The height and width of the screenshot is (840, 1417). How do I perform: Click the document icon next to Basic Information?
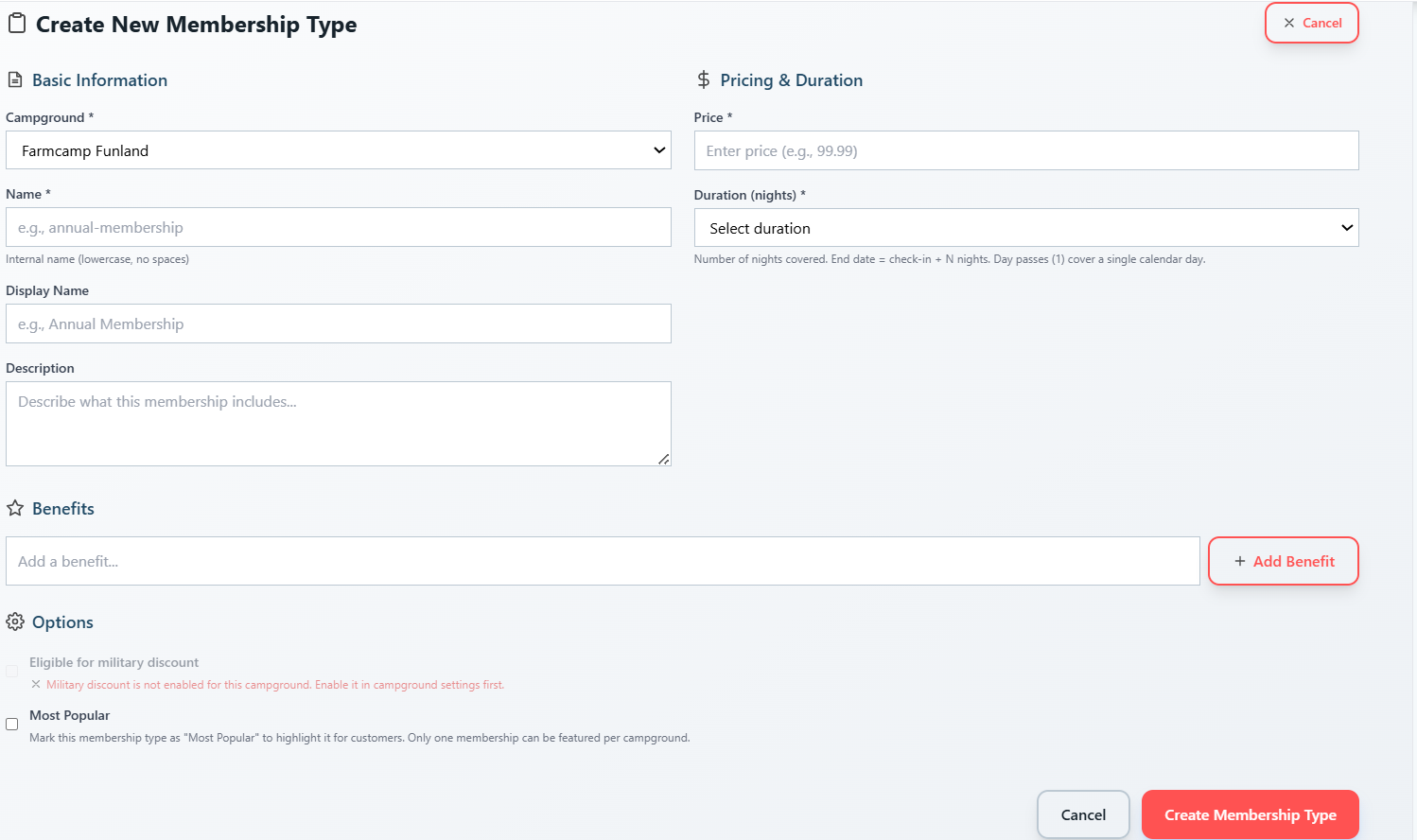click(x=15, y=80)
